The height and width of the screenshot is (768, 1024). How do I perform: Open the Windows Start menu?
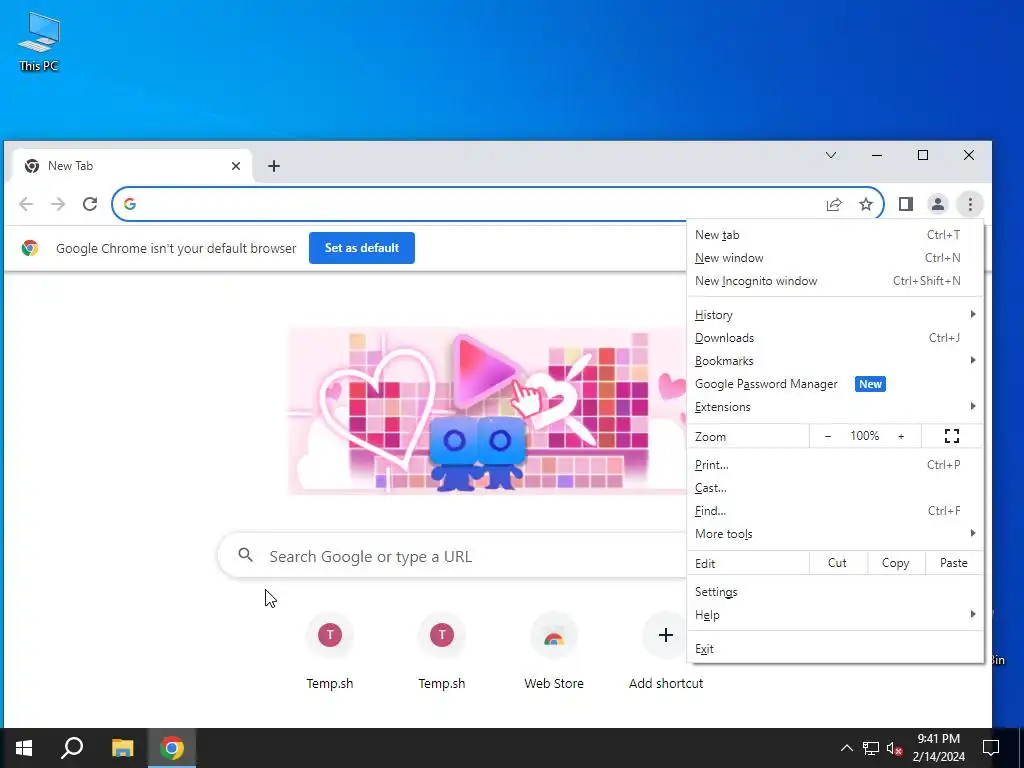coord(24,748)
